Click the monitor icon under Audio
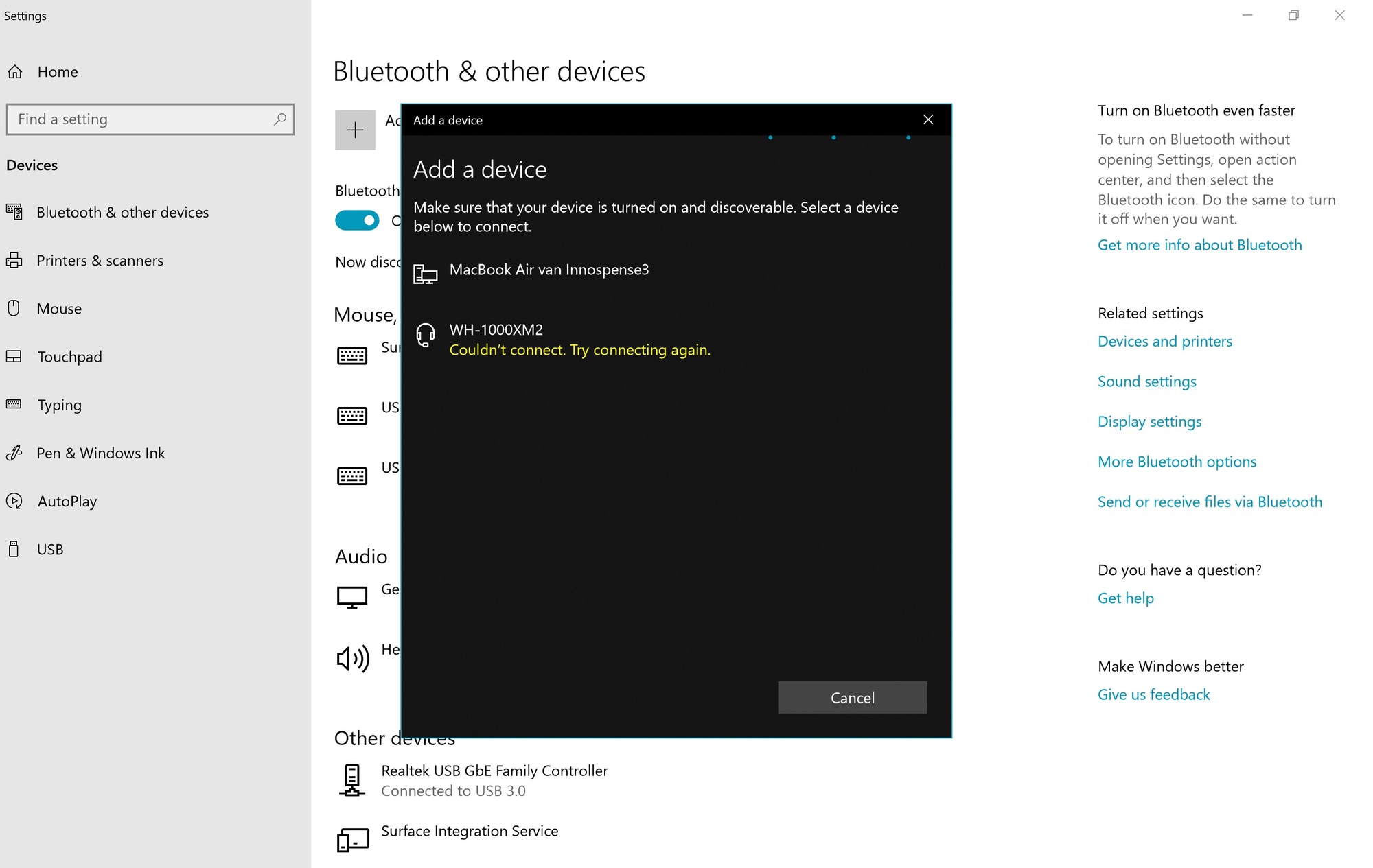The height and width of the screenshot is (868, 1373). pyautogui.click(x=352, y=597)
